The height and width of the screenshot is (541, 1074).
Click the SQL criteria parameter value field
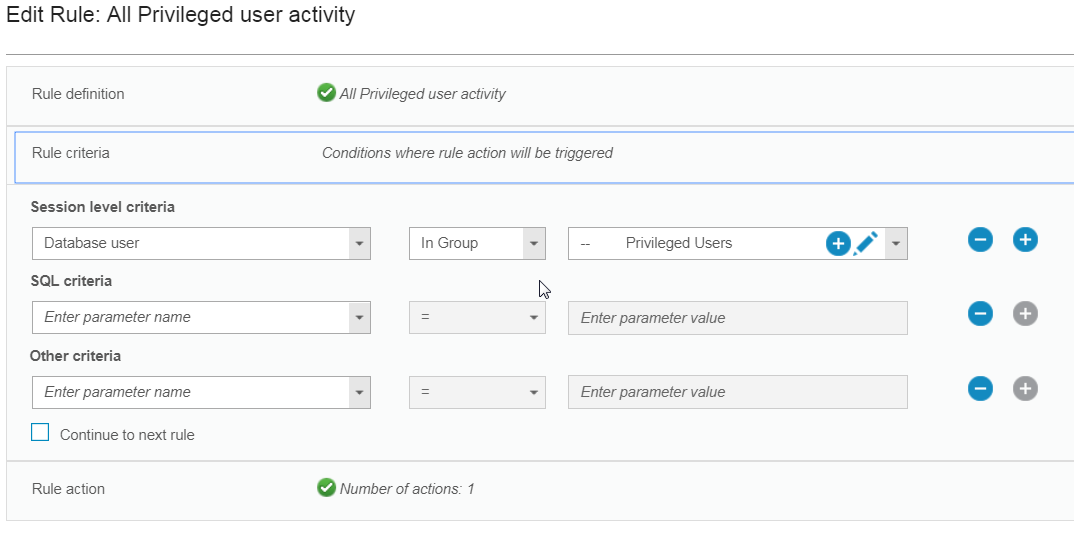click(x=737, y=318)
